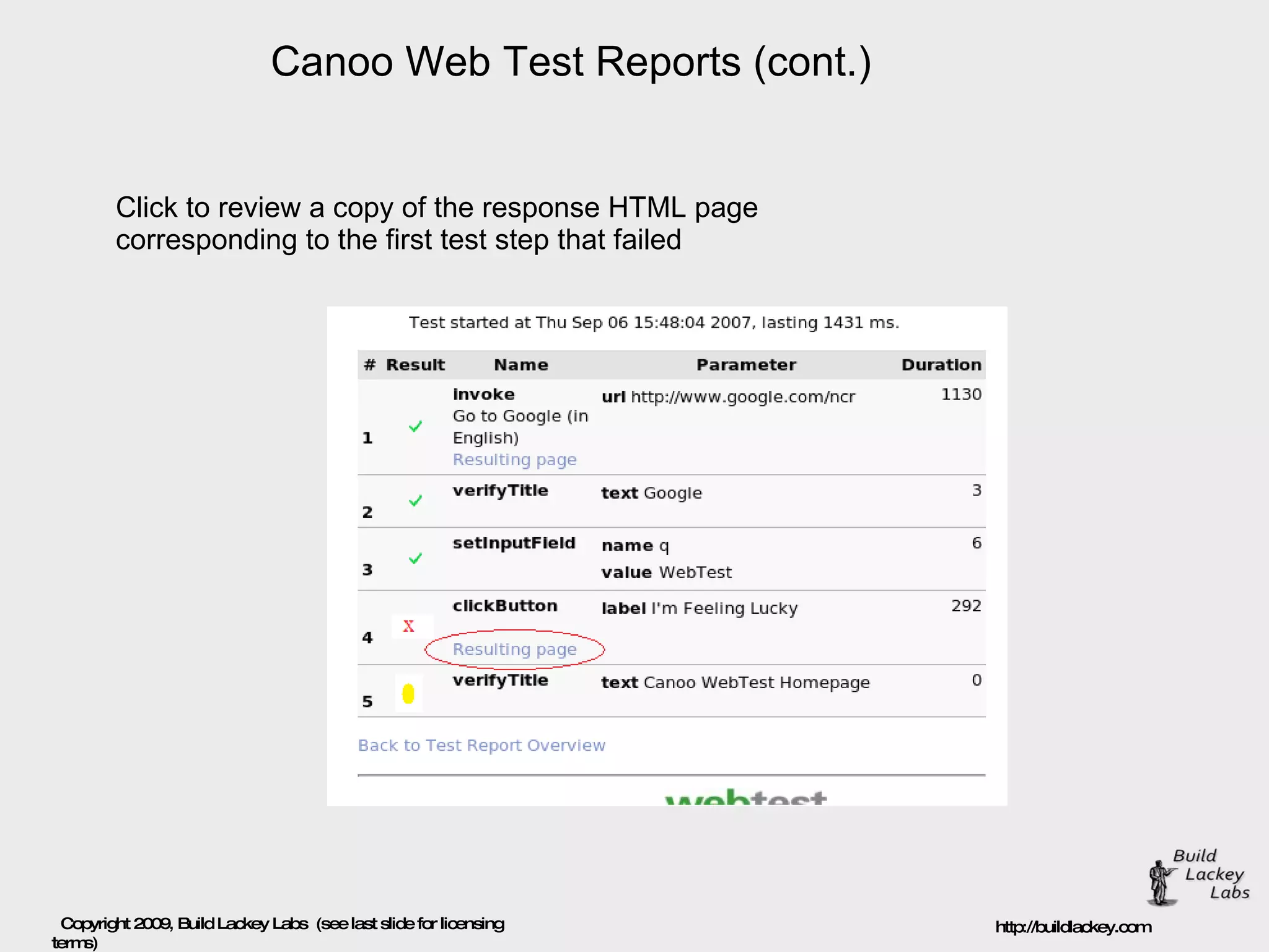The height and width of the screenshot is (952, 1269).
Task: Click the yellow not-executed status icon
Action: coord(408,694)
